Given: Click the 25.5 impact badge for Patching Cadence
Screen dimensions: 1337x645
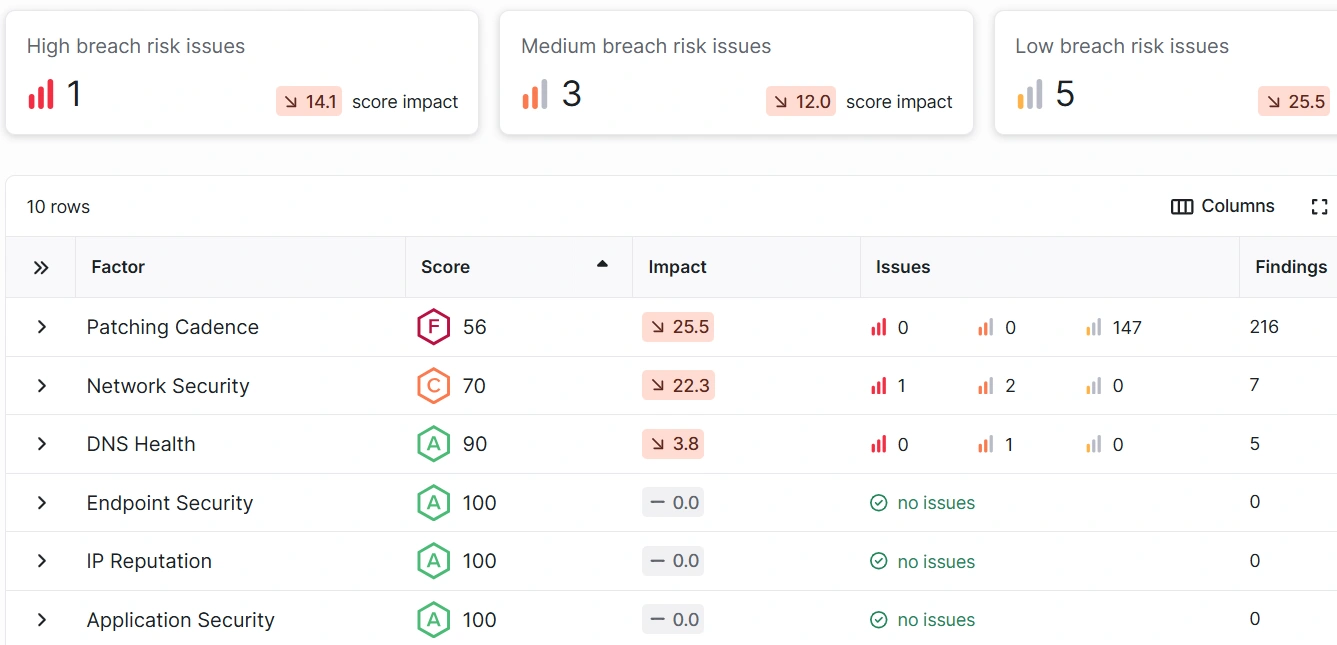Looking at the screenshot, I should click(678, 327).
